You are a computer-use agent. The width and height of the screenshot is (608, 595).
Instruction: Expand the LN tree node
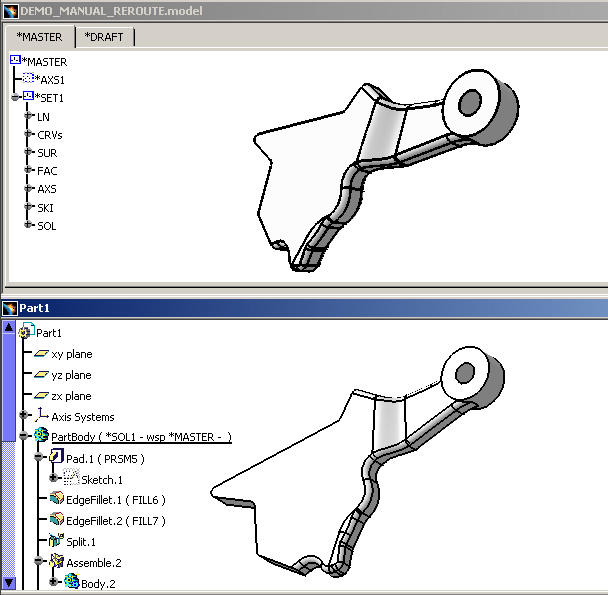click(x=28, y=116)
